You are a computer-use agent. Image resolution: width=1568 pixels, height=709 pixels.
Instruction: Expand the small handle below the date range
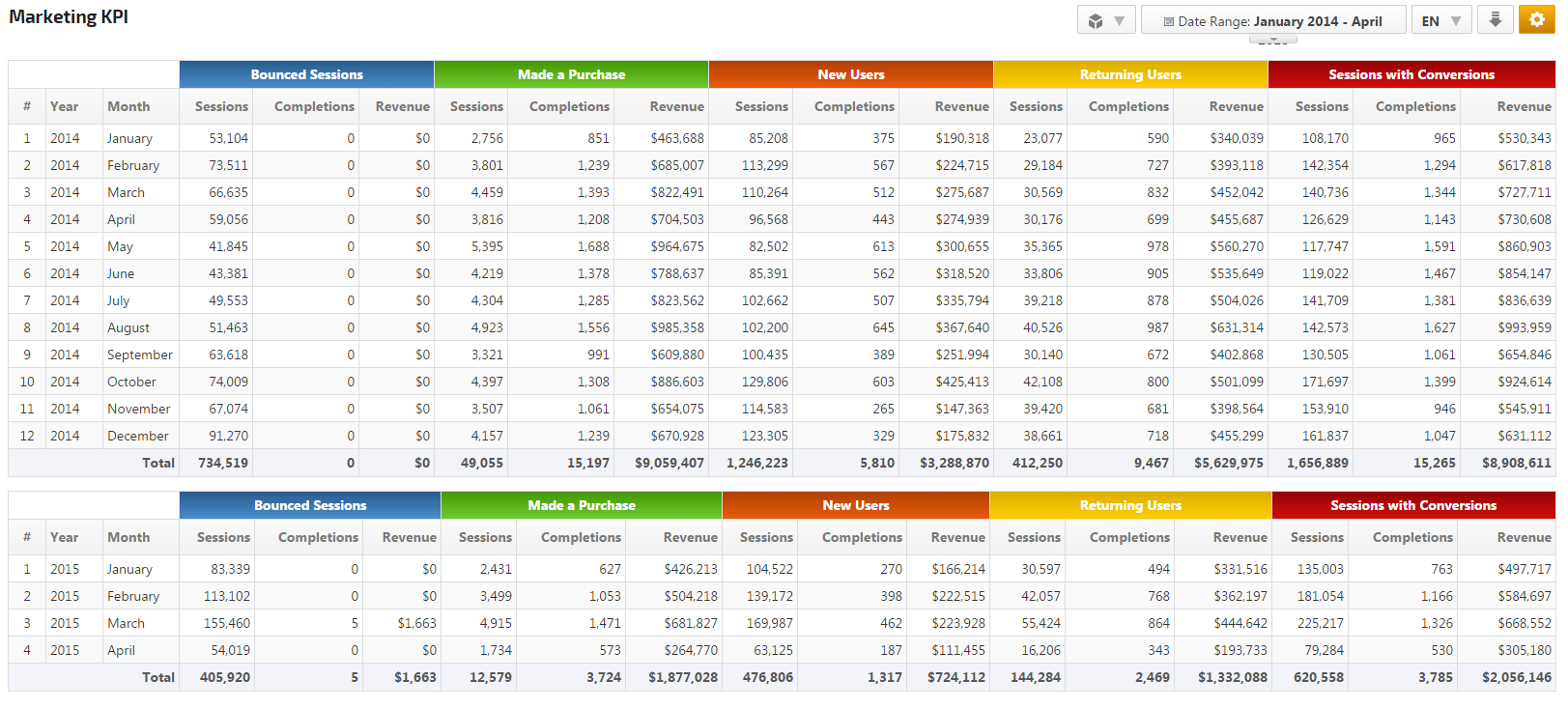(x=1272, y=41)
